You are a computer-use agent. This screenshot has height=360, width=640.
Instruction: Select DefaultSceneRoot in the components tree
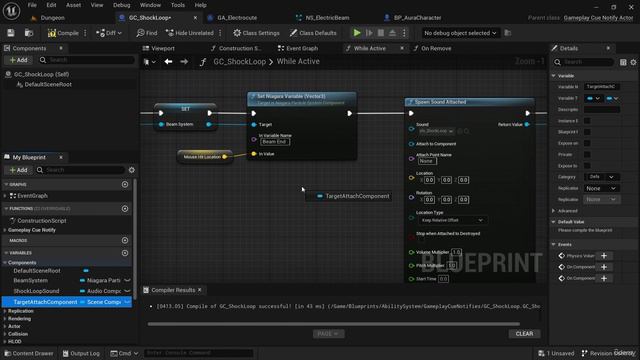tap(48, 84)
